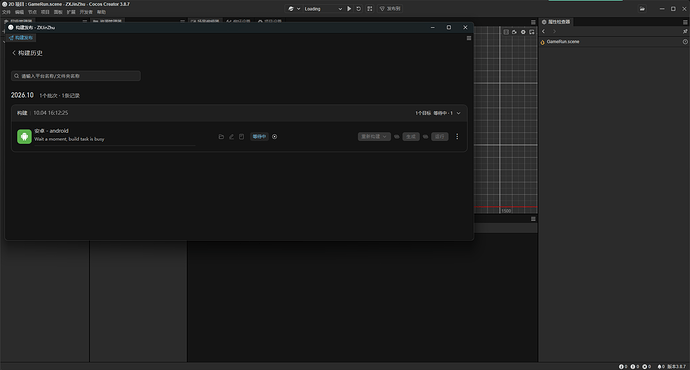Click the 1个批次 · 1条记录 text

coord(59,95)
